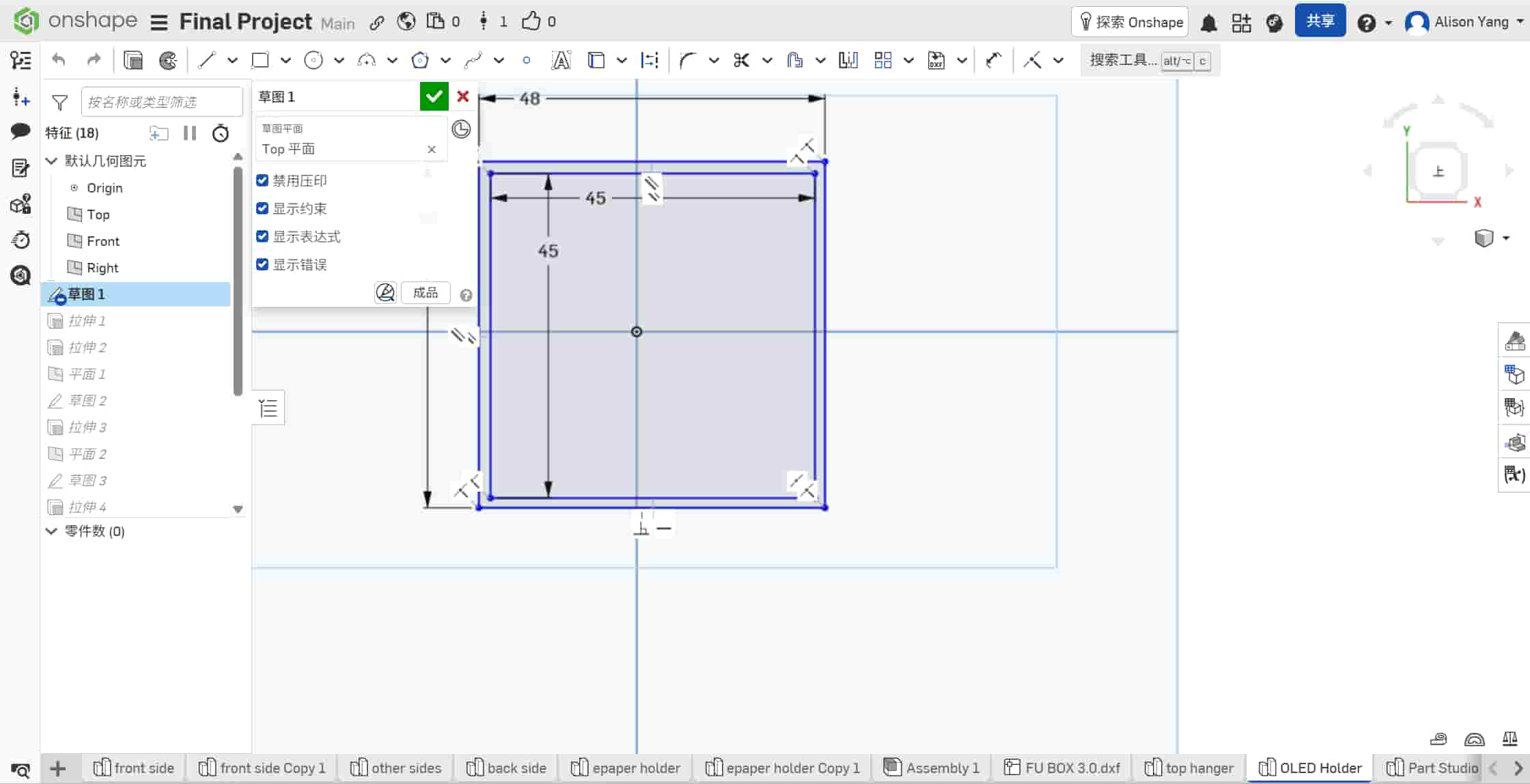Click the DXF import tool
This screenshot has height=784, width=1530.
936,60
